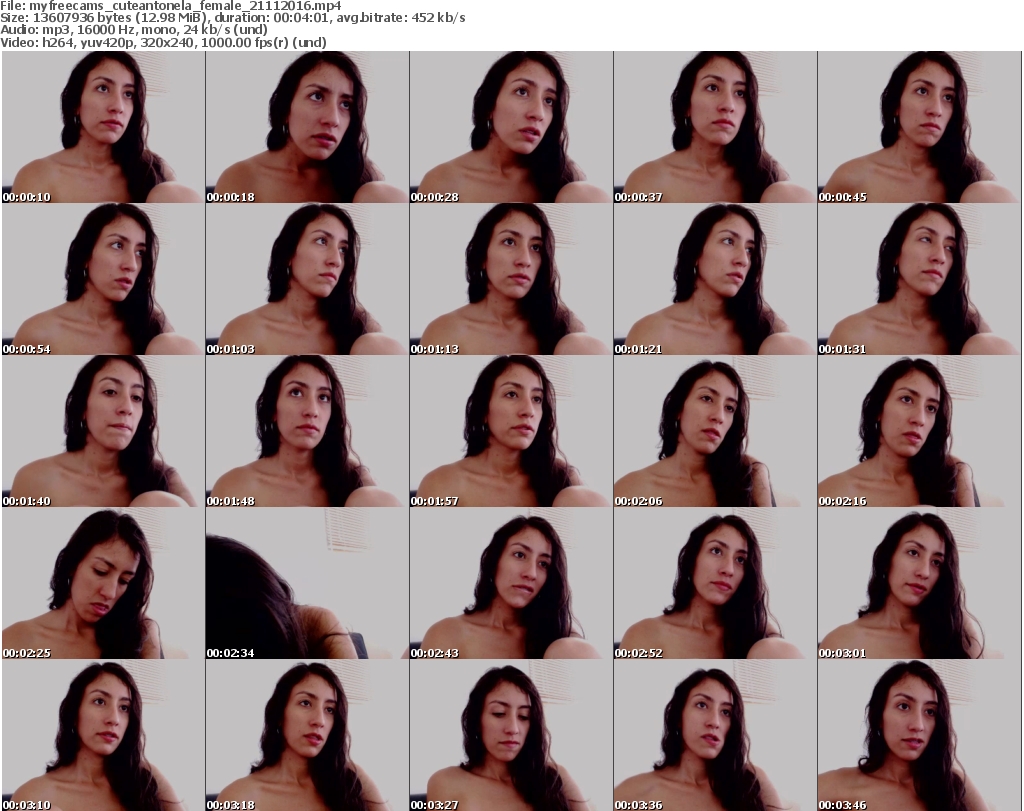Pick the 00:01:13 thumbnail
1024x811 pixels.
pyautogui.click(x=511, y=279)
